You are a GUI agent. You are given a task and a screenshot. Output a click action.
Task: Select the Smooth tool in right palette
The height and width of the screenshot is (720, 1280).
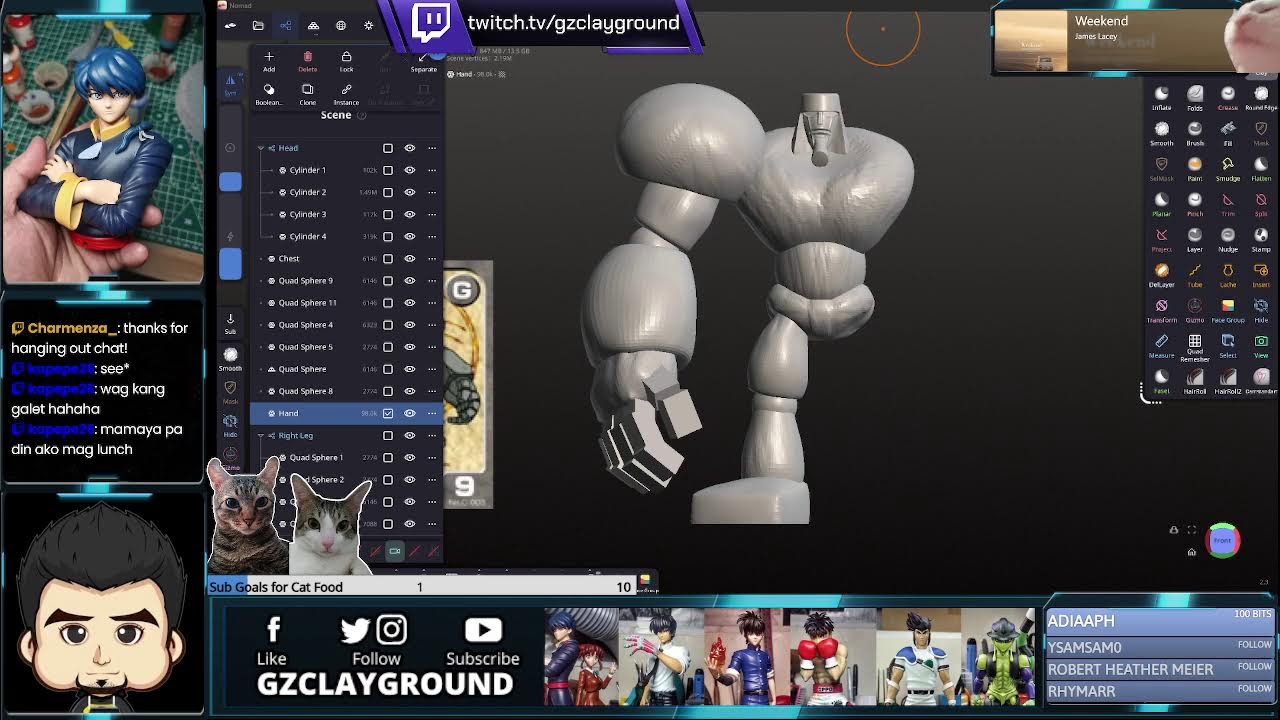click(1161, 133)
